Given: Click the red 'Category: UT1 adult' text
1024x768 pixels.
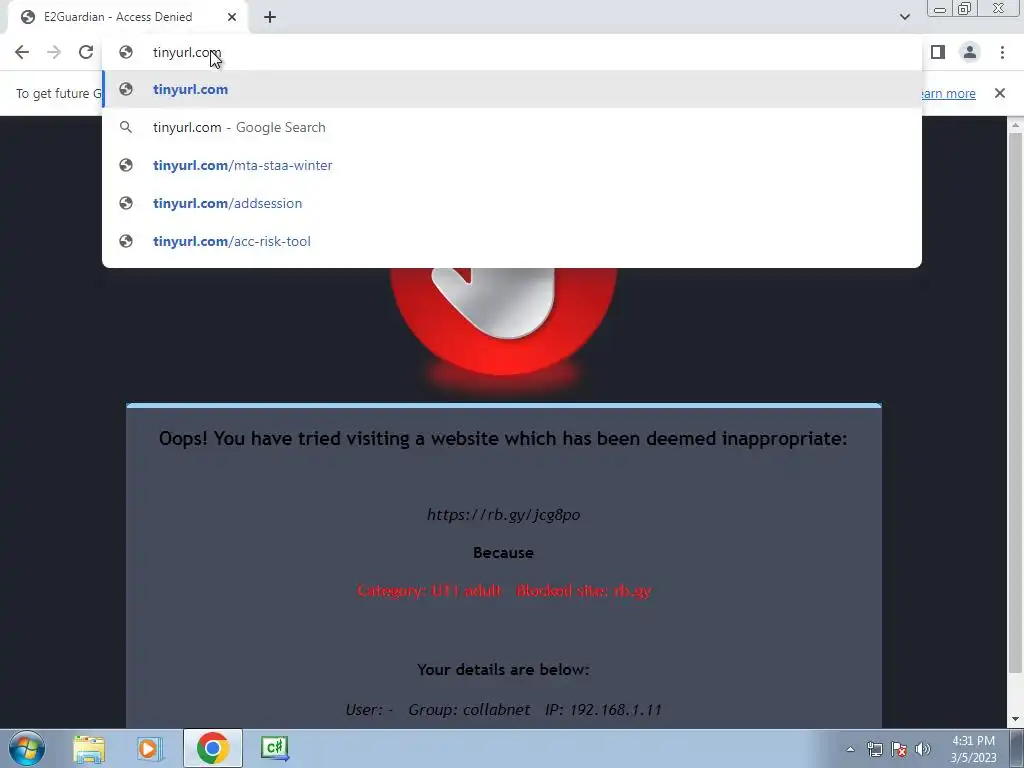Looking at the screenshot, I should coord(430,590).
